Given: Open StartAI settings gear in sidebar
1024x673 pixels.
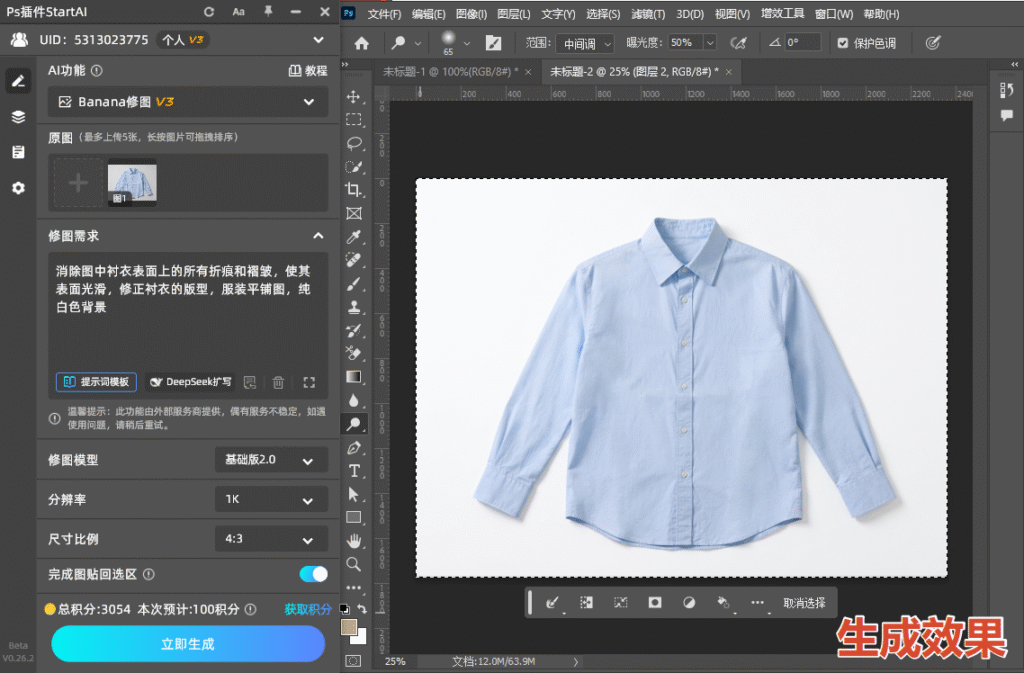Looking at the screenshot, I should (18, 188).
